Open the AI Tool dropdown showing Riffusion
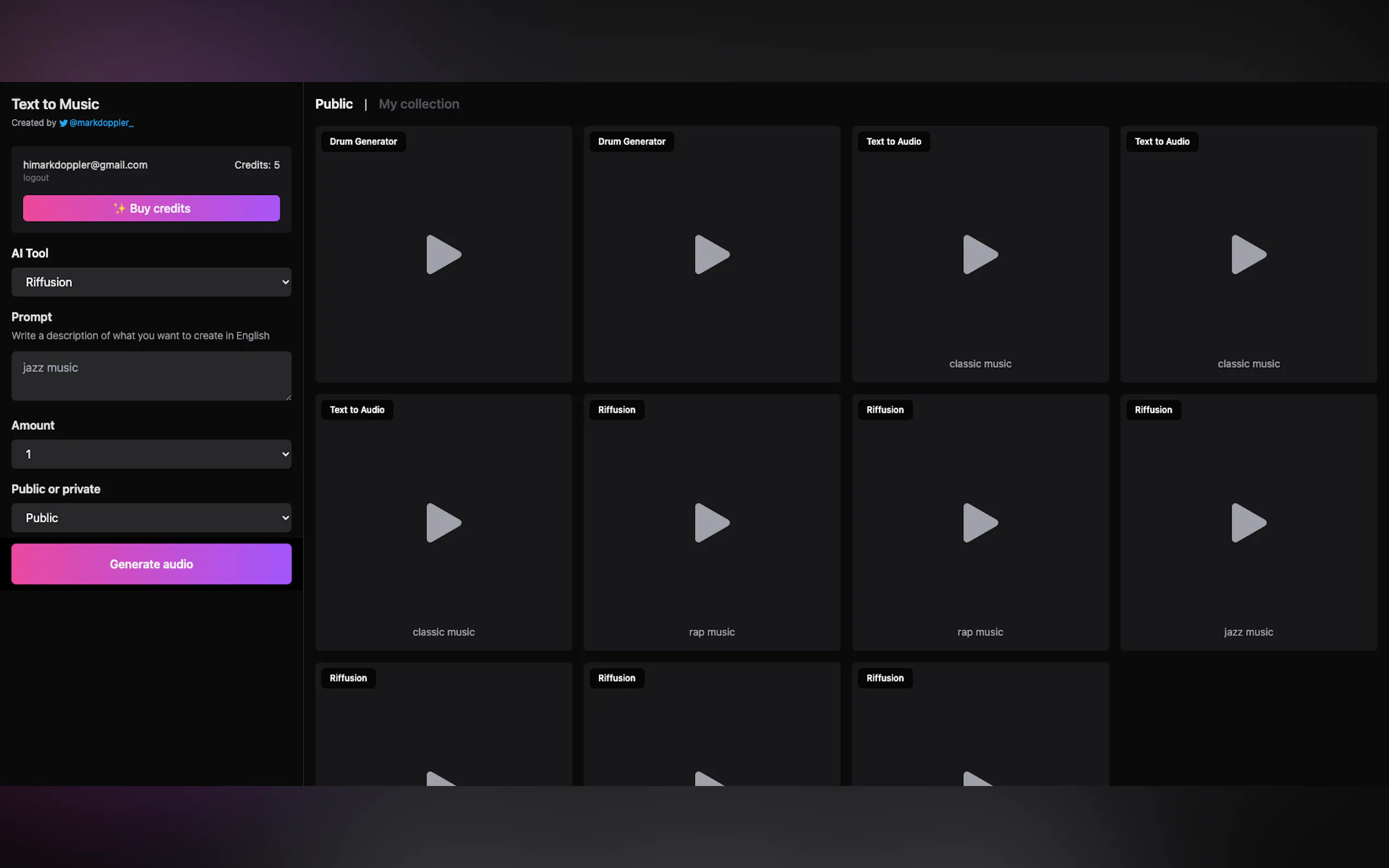The image size is (1389, 868). (151, 282)
